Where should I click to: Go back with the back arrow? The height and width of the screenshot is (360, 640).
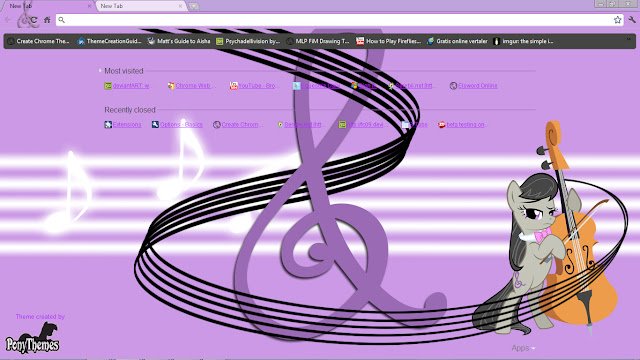(x=8, y=20)
